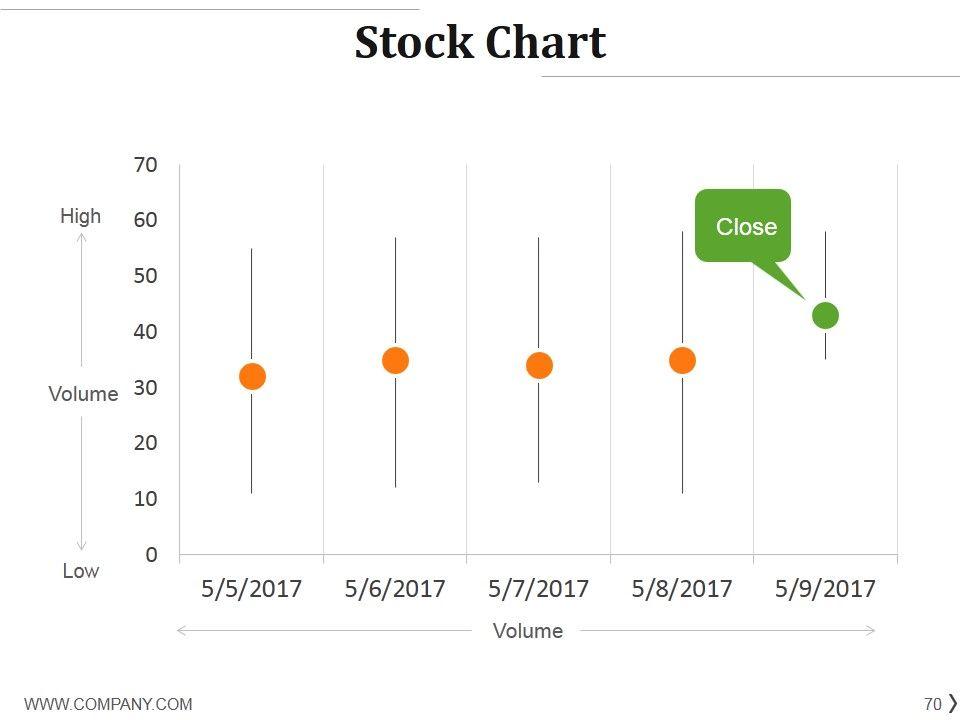Click the next slide chevron arrow
960x720 pixels.
pyautogui.click(x=952, y=703)
